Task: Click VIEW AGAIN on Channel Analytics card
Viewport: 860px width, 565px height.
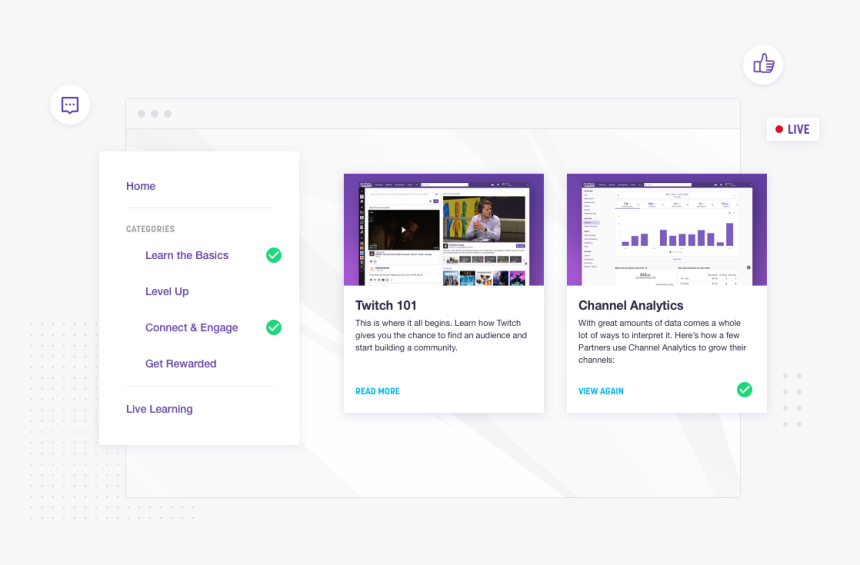Action: (601, 391)
